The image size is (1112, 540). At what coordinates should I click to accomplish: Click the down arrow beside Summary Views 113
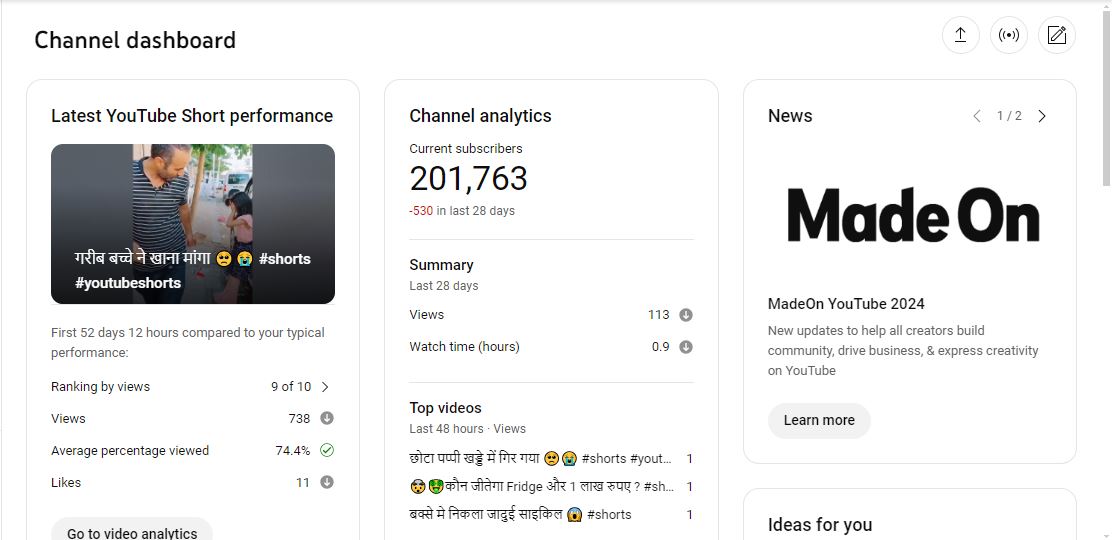click(686, 315)
